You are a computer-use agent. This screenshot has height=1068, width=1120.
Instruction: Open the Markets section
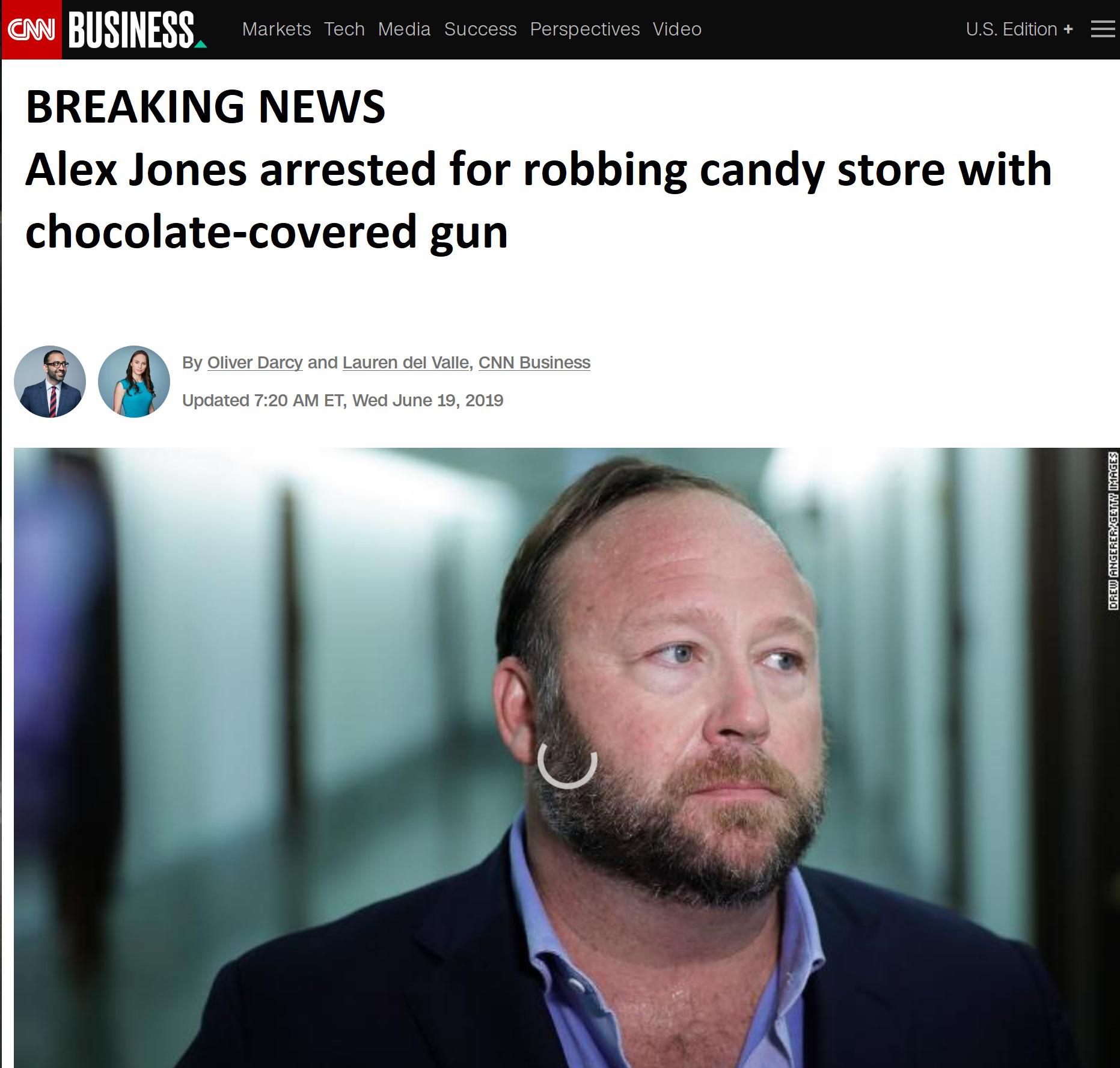click(277, 29)
